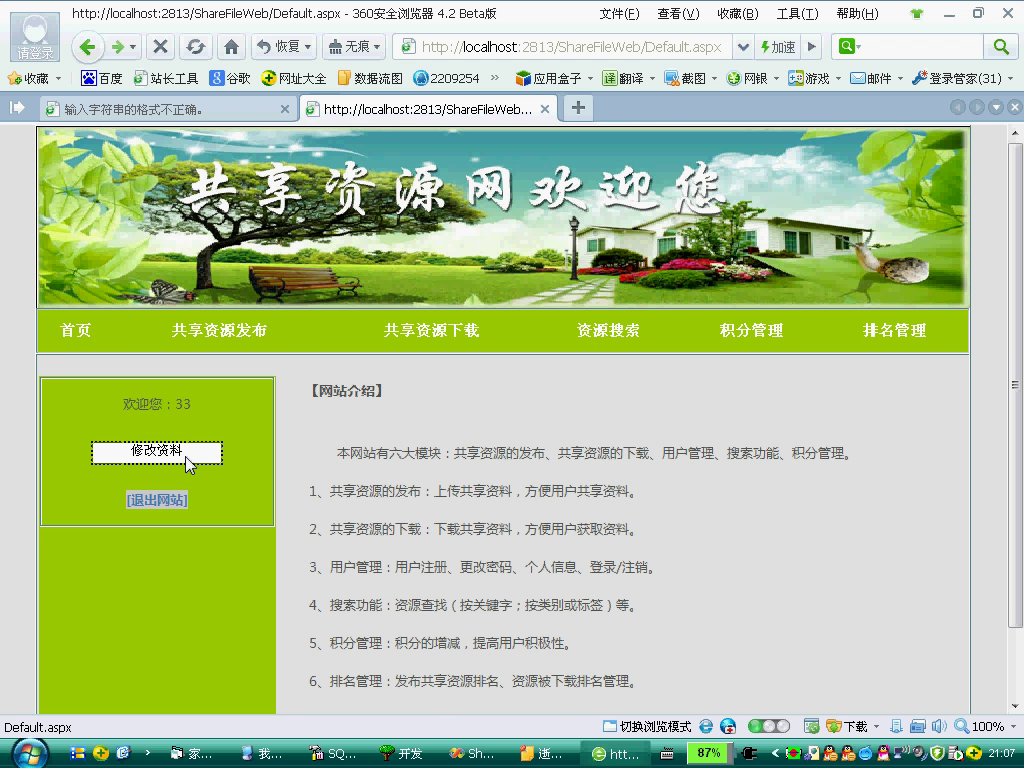
Task: Expand the 下载 download dropdown arrow
Action: (x=877, y=727)
